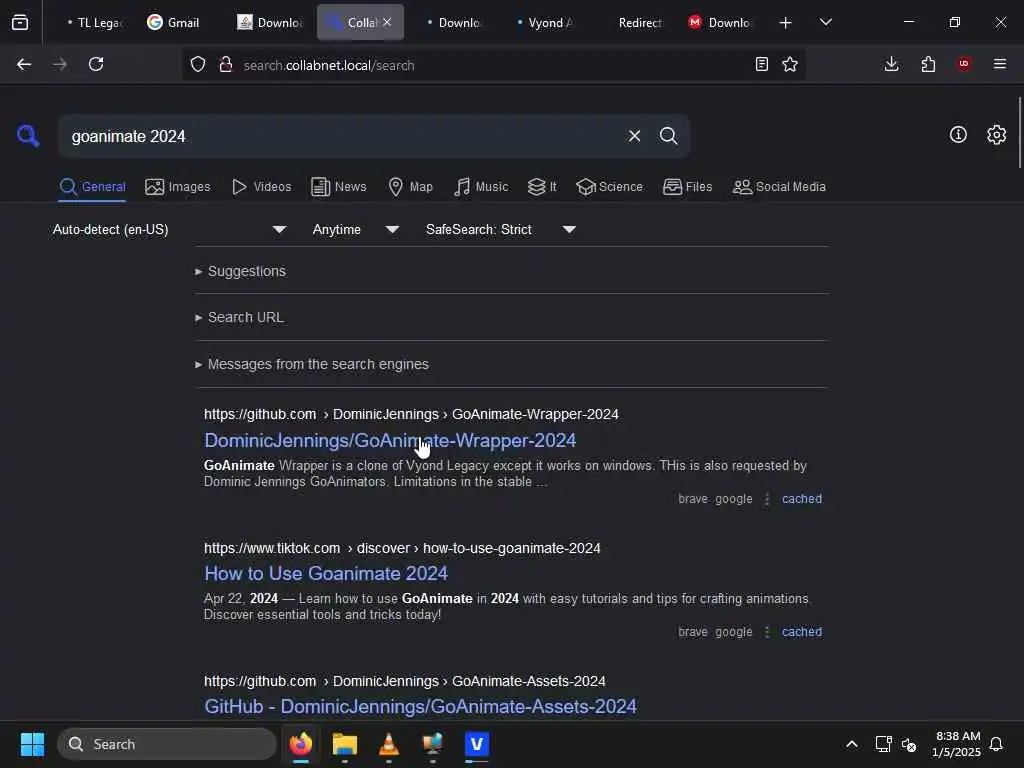This screenshot has height=768, width=1024.
Task: Open the Windows Start button
Action: click(32, 744)
